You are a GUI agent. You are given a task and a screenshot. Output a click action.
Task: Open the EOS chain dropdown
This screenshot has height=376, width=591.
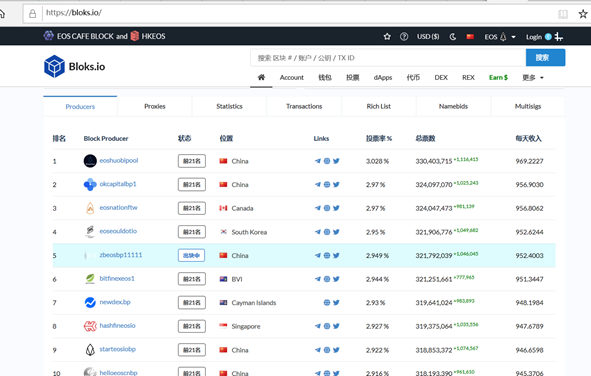click(500, 37)
